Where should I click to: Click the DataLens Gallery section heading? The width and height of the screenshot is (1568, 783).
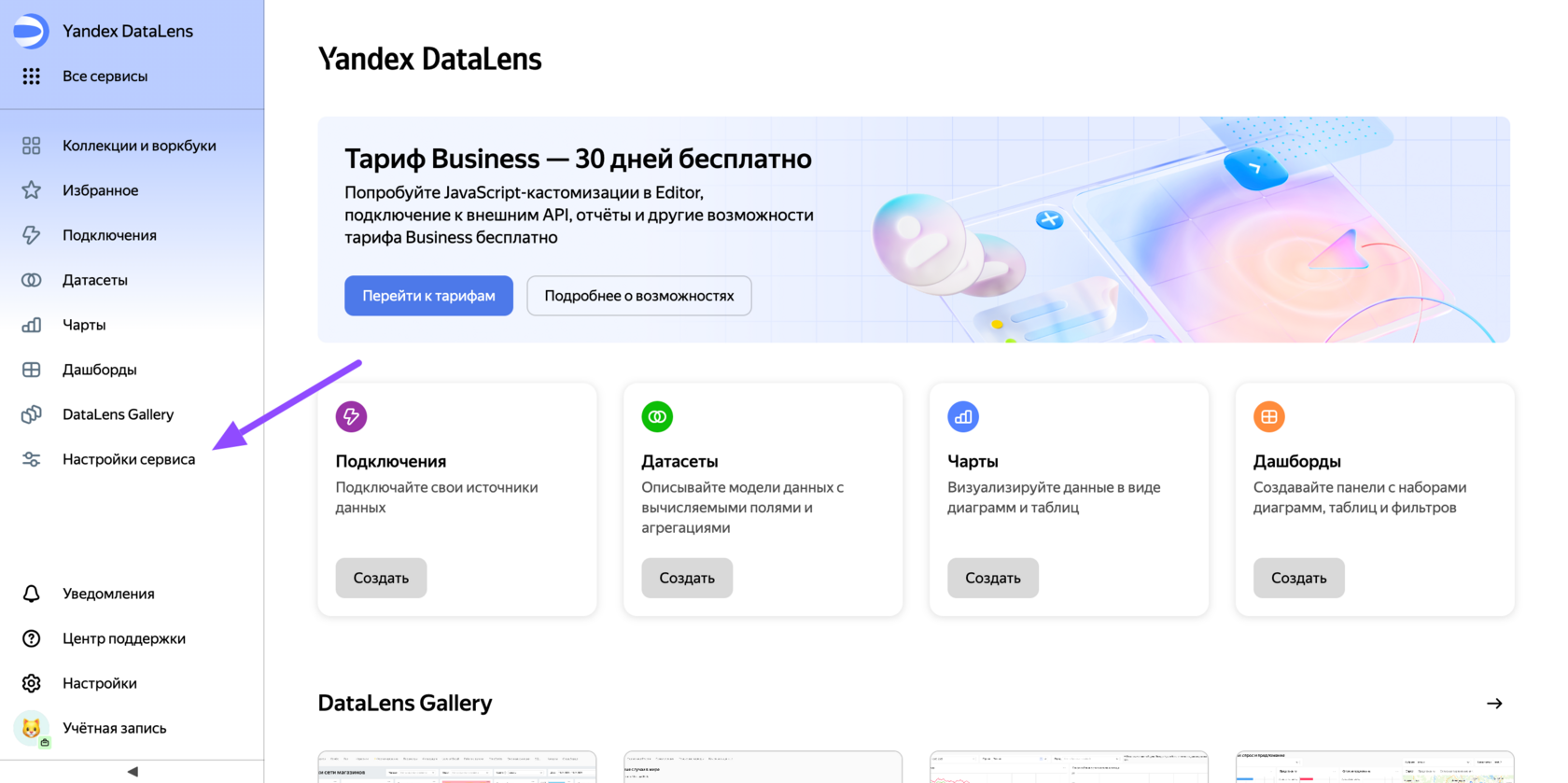point(405,704)
